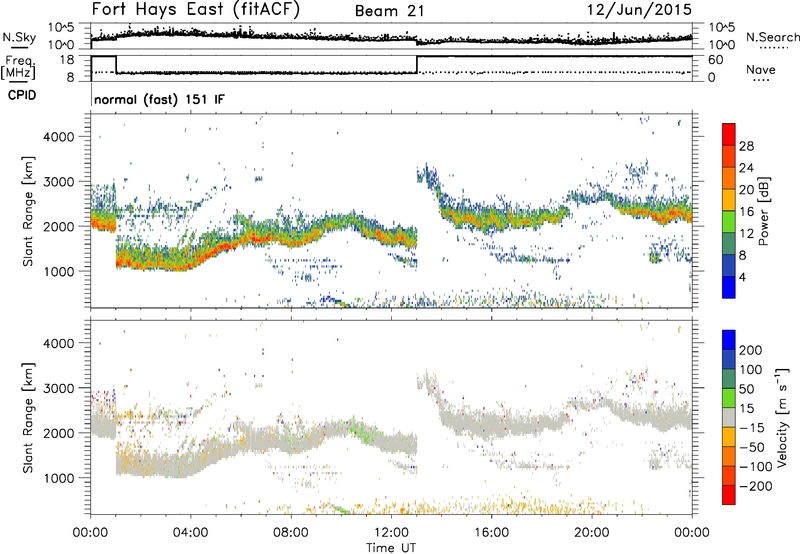Viewport: 800px width, 554px height.
Task: Click '1000' on the velocity panel axis
Action: (x=58, y=478)
